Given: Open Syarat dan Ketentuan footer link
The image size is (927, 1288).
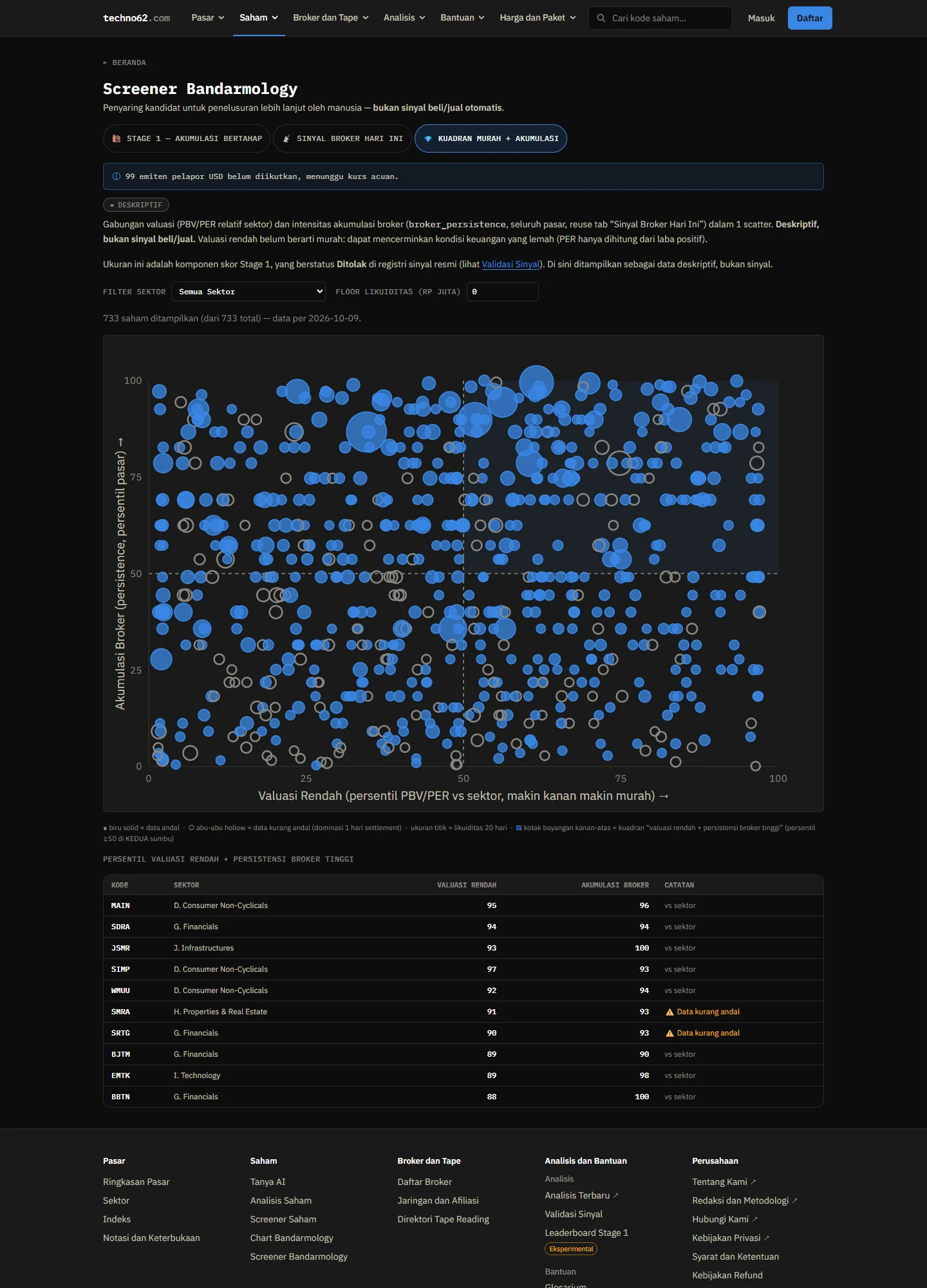Looking at the screenshot, I should (x=736, y=1256).
